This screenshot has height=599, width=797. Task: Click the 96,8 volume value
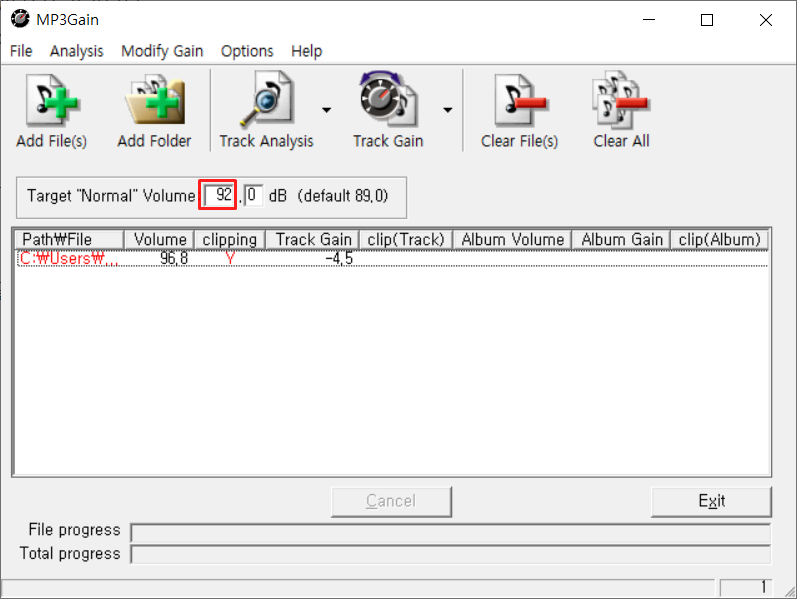click(x=174, y=258)
